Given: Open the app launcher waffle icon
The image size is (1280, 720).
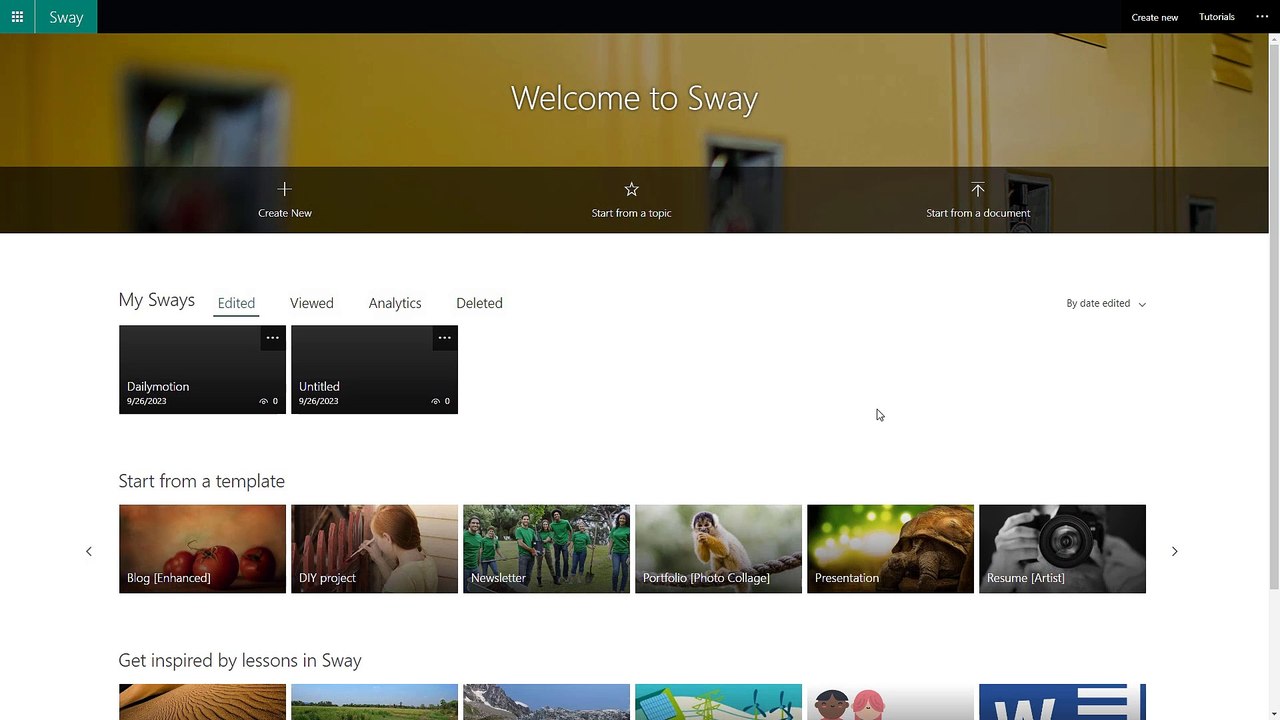Looking at the screenshot, I should 17,17.
